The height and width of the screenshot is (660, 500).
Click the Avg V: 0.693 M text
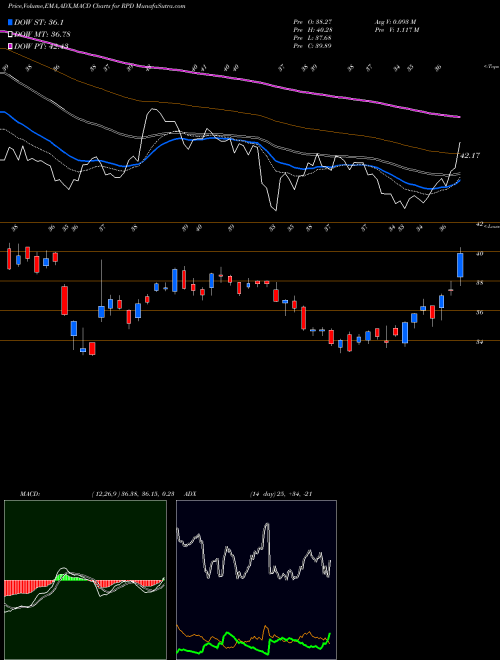point(395,22)
